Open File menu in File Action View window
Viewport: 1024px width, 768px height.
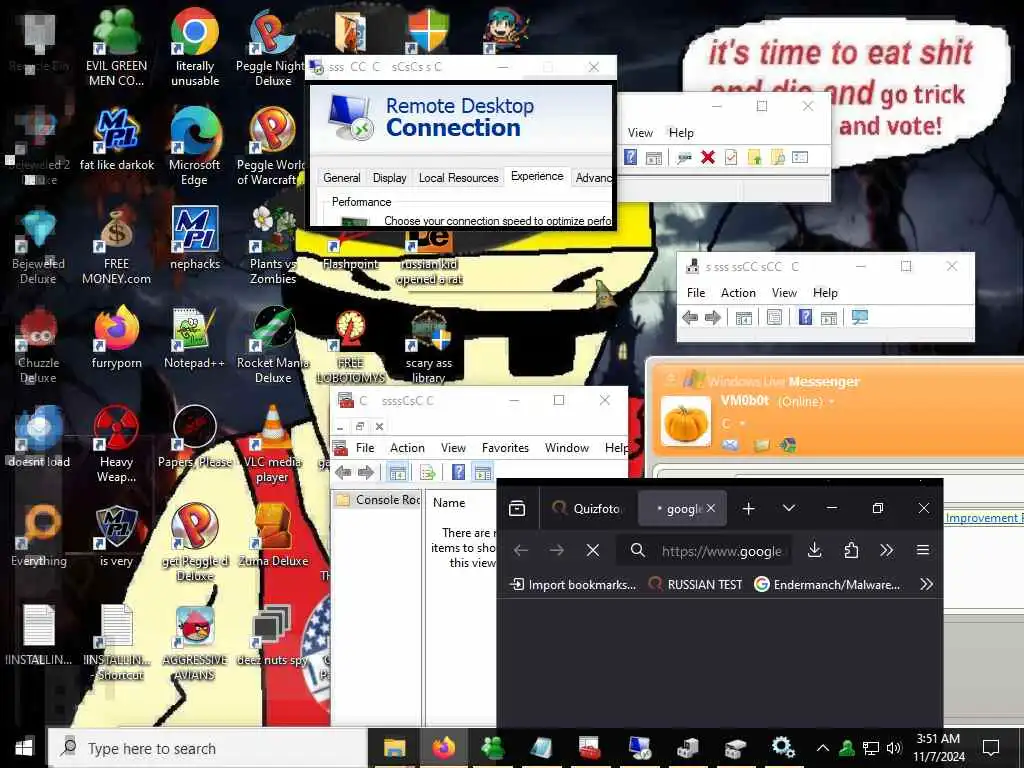point(696,293)
